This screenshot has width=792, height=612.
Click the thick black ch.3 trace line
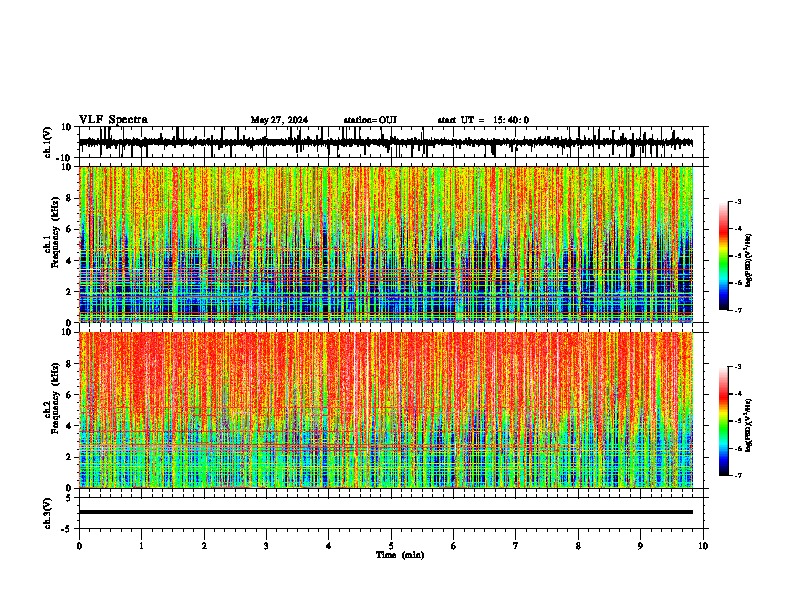[386, 512]
